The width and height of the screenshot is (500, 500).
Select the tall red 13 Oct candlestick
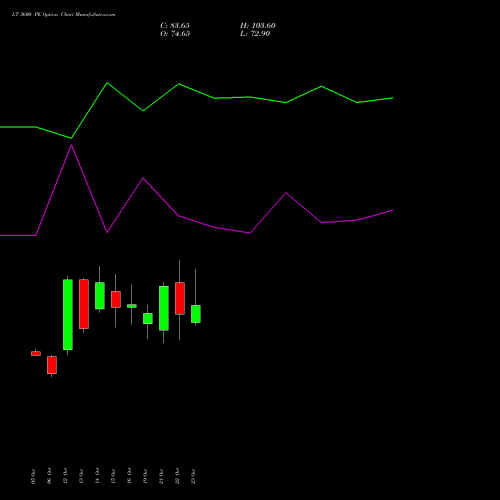tap(84, 304)
